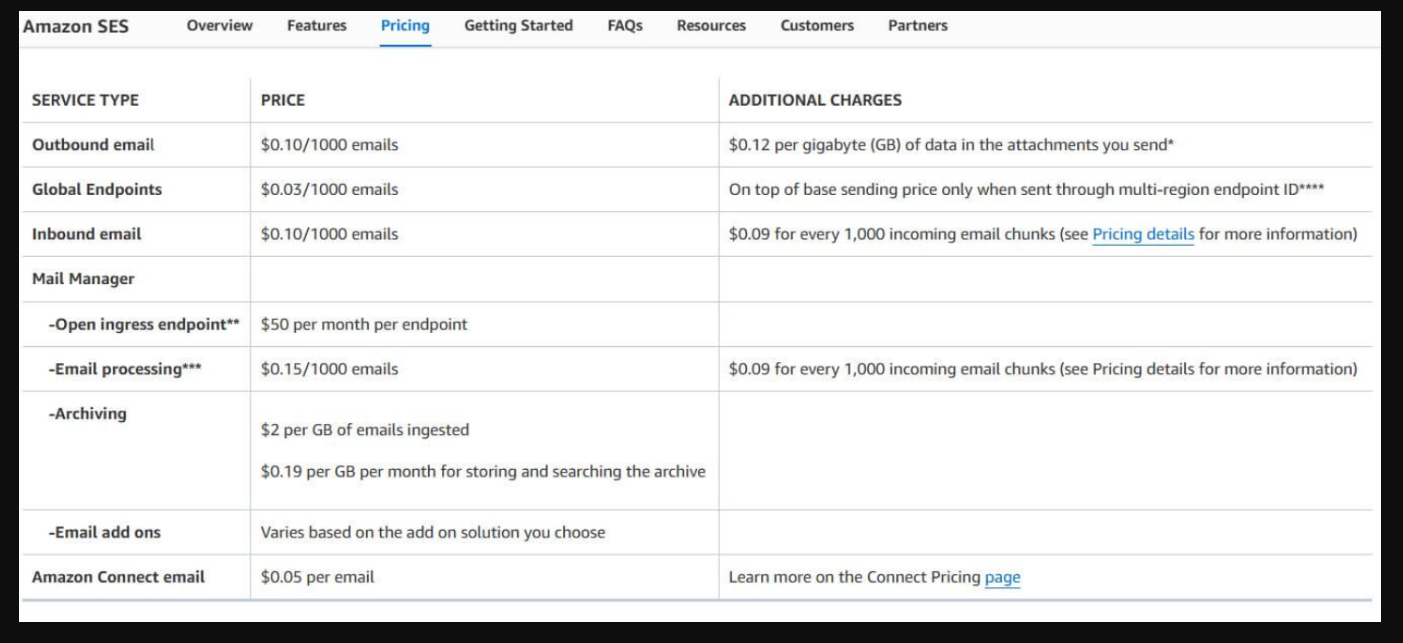The image size is (1403, 643).
Task: Click the -Archiving row label
Action: (x=87, y=413)
